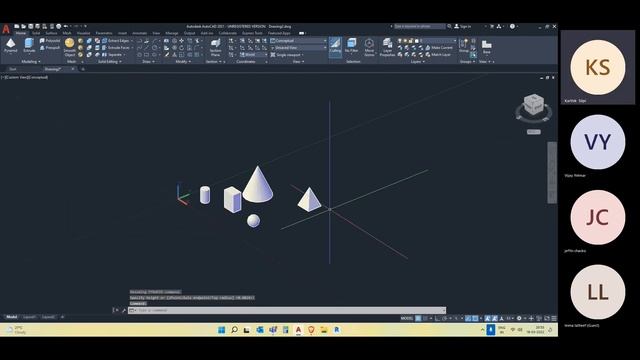The image size is (640, 360).
Task: Open the Manage ribbon tab
Action: (171, 33)
